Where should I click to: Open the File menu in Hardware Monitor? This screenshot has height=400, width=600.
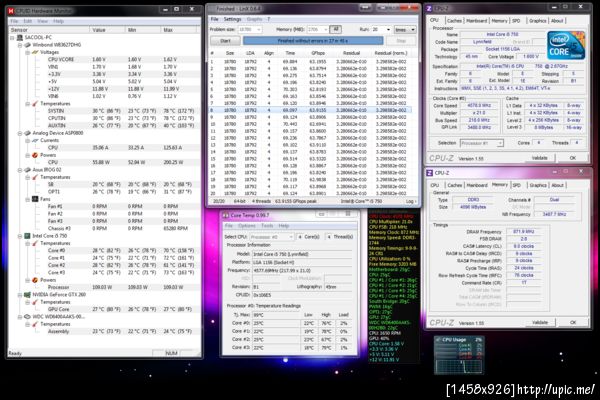14,21
